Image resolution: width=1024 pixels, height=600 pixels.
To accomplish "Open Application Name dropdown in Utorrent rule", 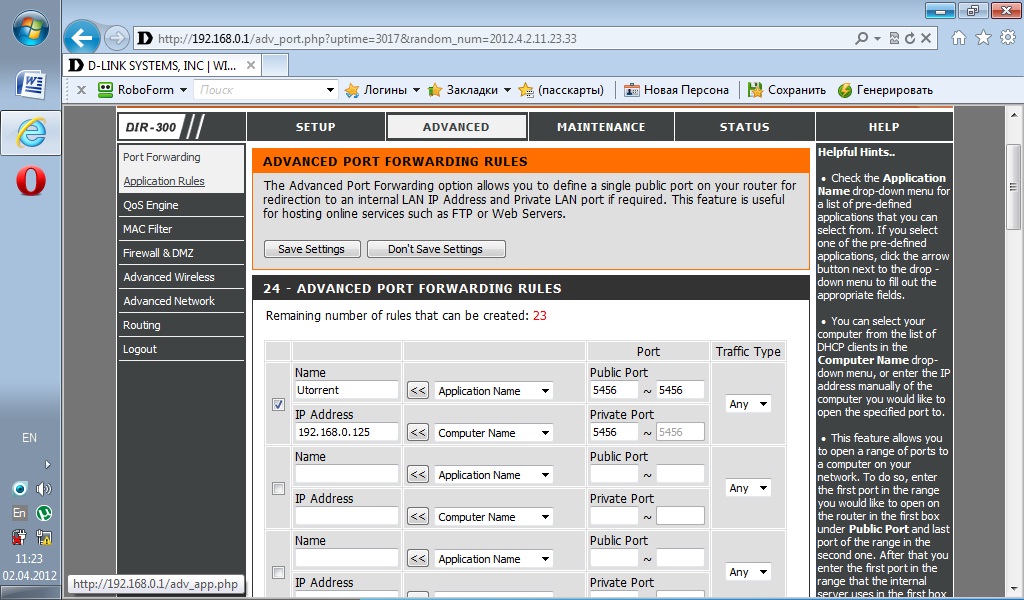I will 494,390.
